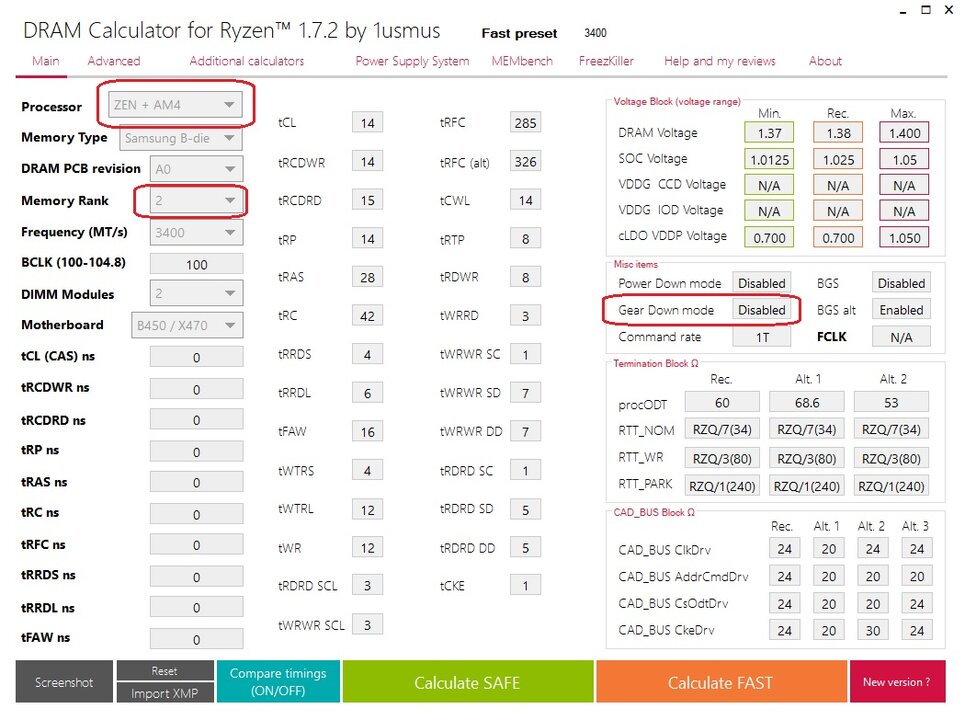
Task: Maximize the DRAM Calculator window
Action: point(926,9)
